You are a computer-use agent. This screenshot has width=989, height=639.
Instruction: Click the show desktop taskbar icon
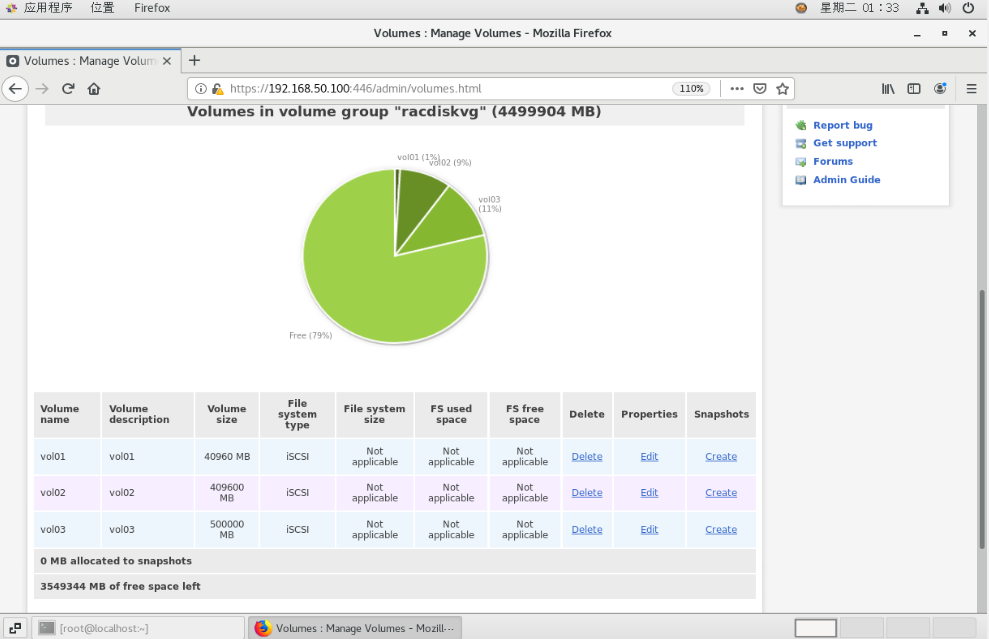(x=15, y=628)
